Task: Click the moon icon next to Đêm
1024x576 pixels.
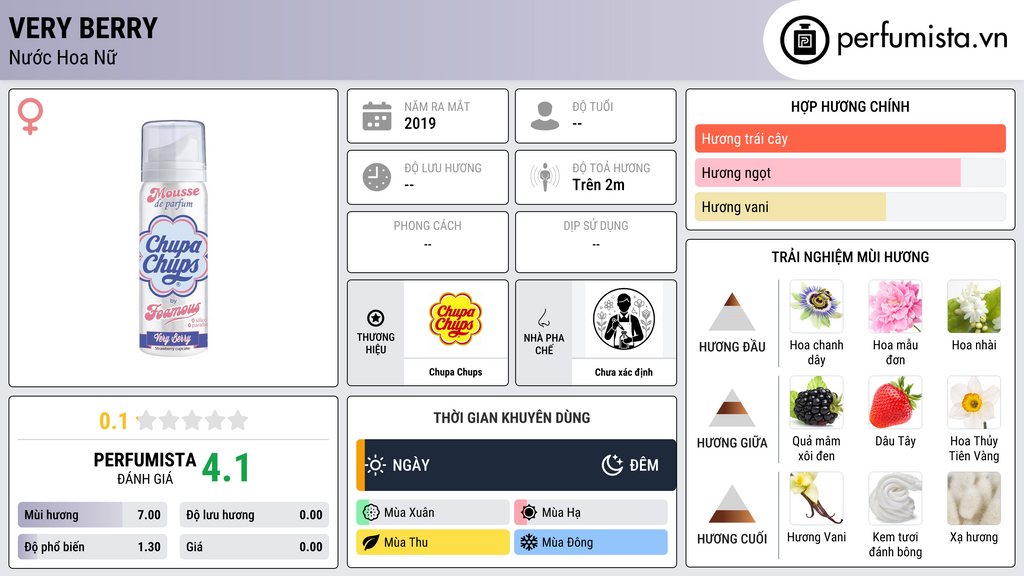Action: point(612,465)
